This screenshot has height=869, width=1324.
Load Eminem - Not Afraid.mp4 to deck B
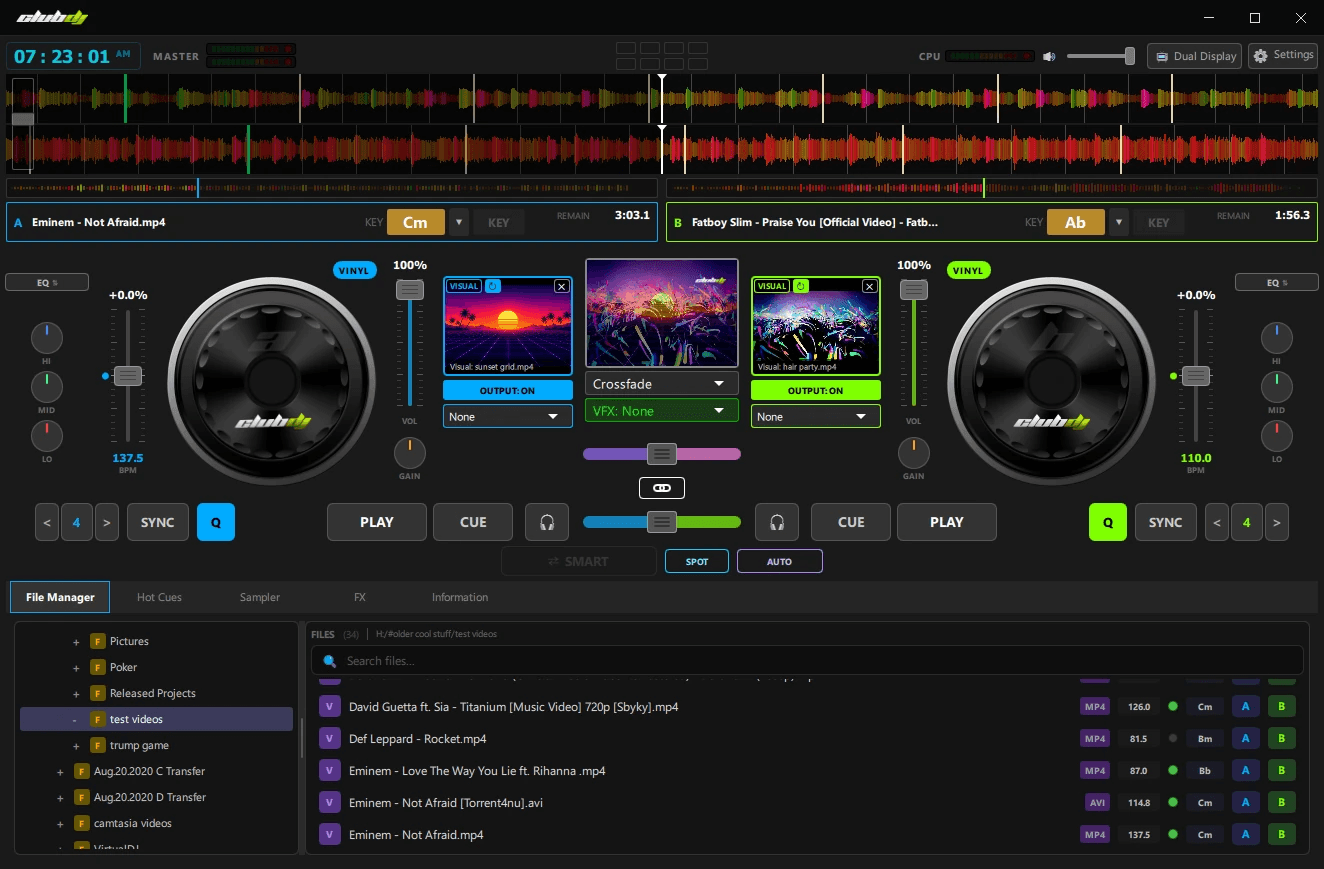click(1282, 835)
